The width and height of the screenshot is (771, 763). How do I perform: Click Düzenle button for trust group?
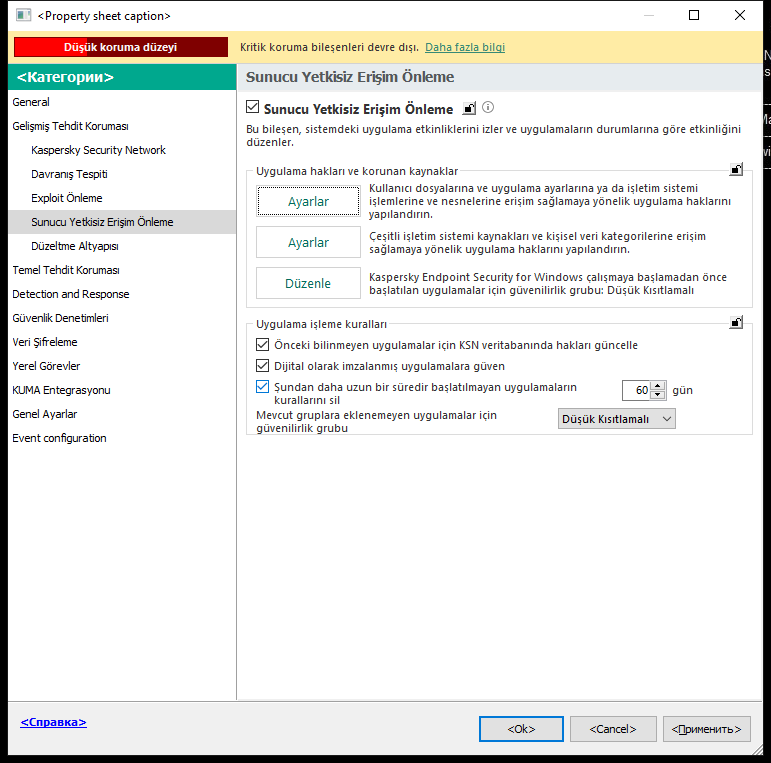[308, 283]
